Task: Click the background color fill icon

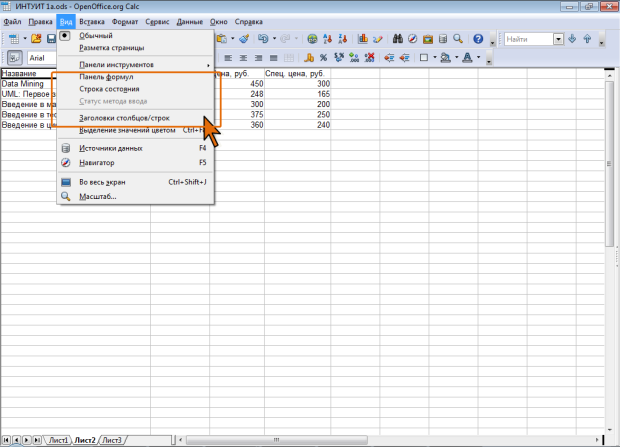Action: 447,58
